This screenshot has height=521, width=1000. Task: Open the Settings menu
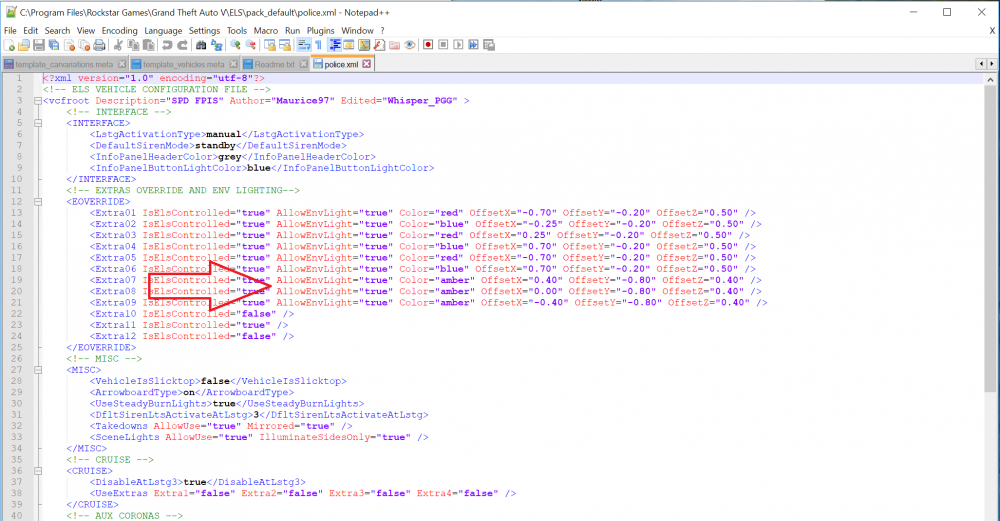(204, 31)
